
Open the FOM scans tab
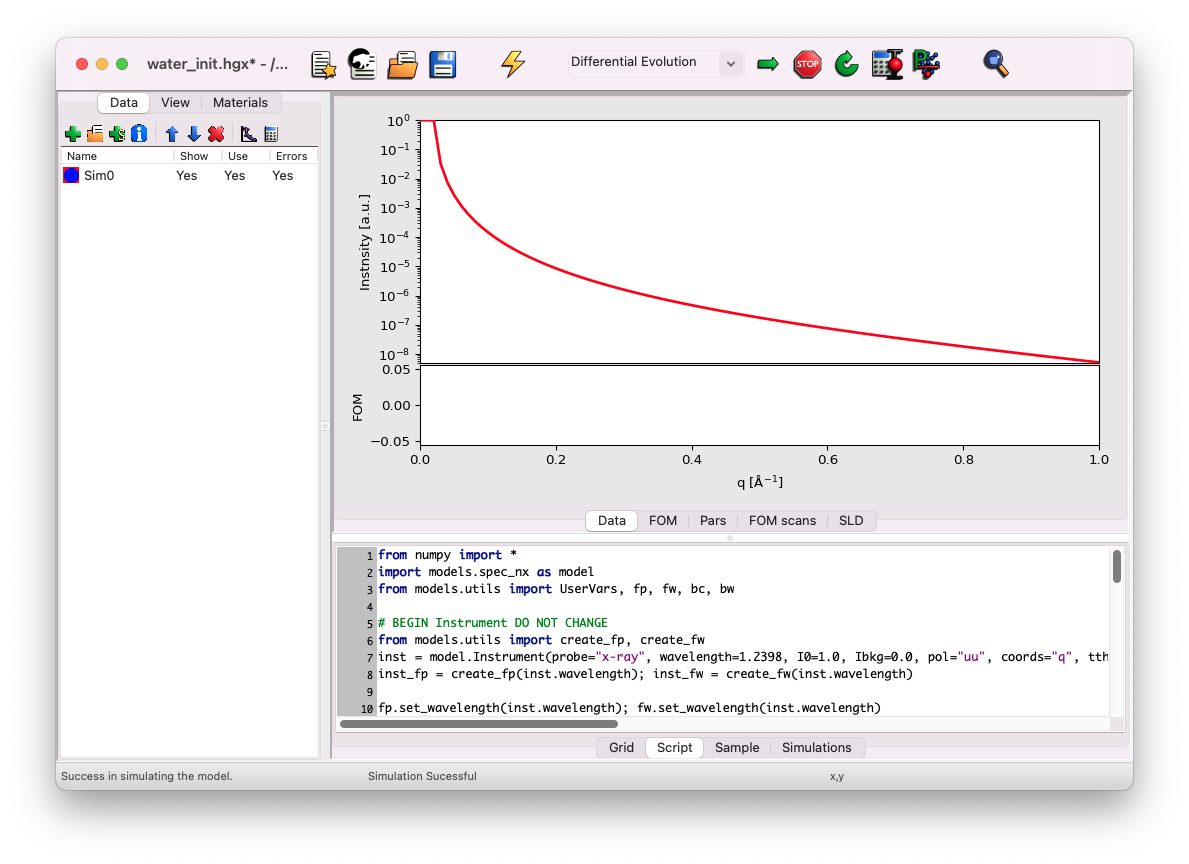[x=783, y=520]
